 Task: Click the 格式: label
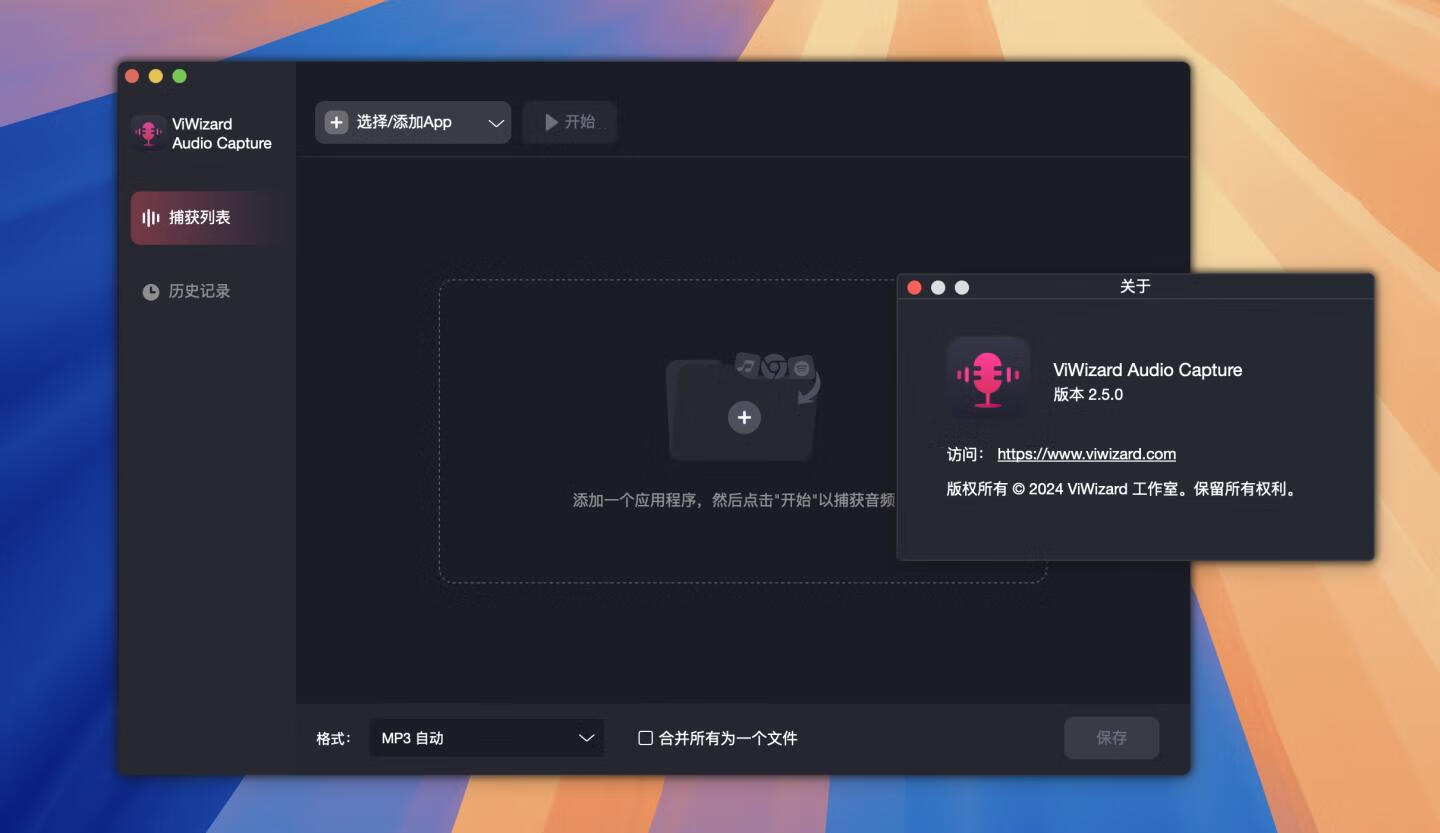[x=334, y=739]
